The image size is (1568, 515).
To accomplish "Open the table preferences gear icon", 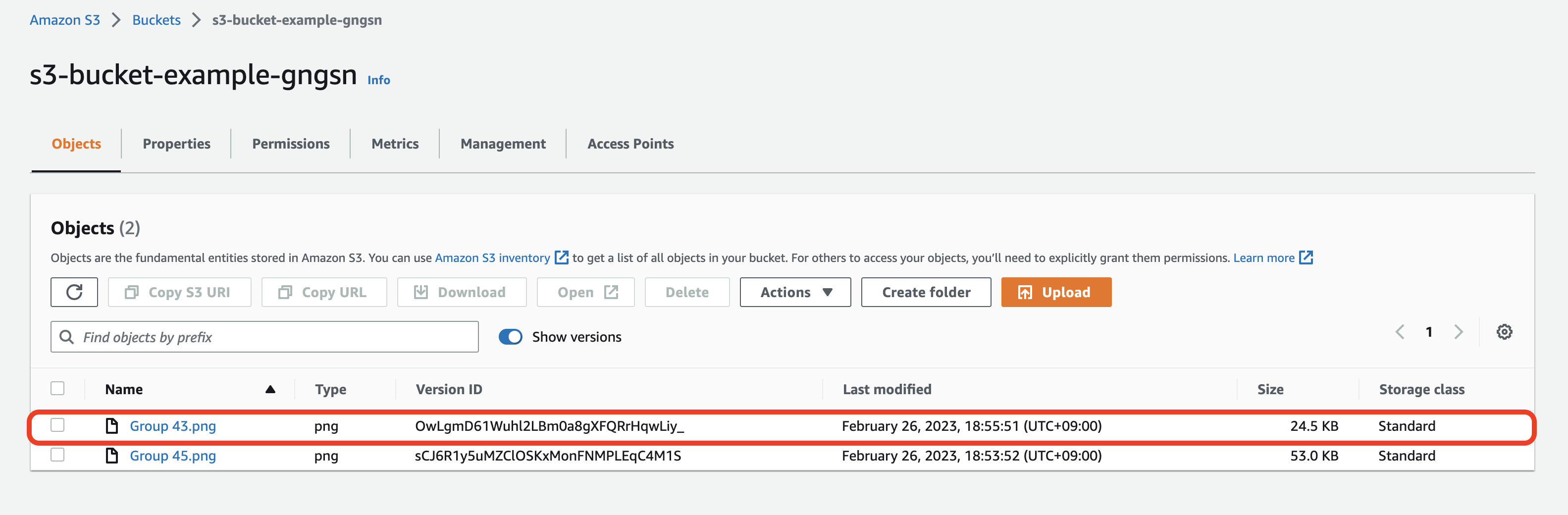I will (1504, 332).
